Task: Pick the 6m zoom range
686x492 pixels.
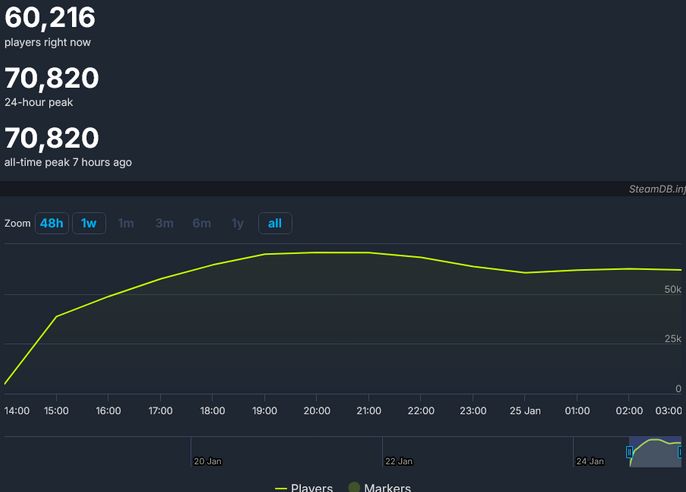Action: tap(202, 223)
